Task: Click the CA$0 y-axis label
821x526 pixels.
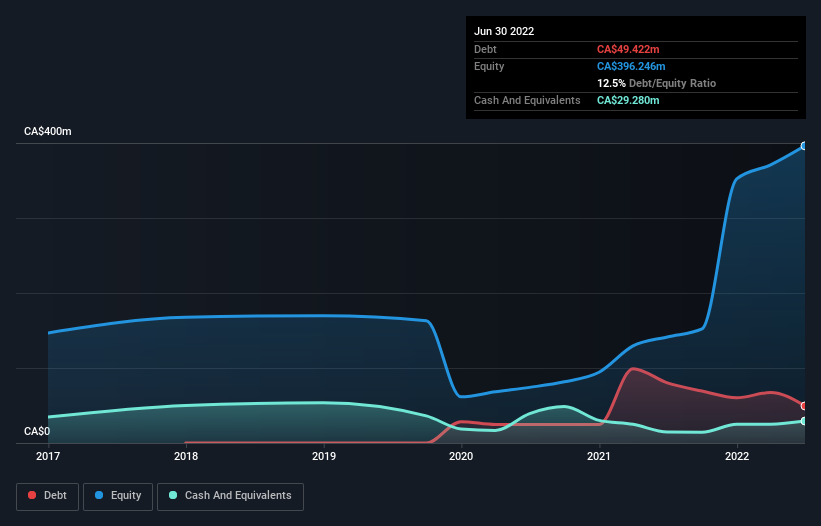Action: [x=37, y=431]
